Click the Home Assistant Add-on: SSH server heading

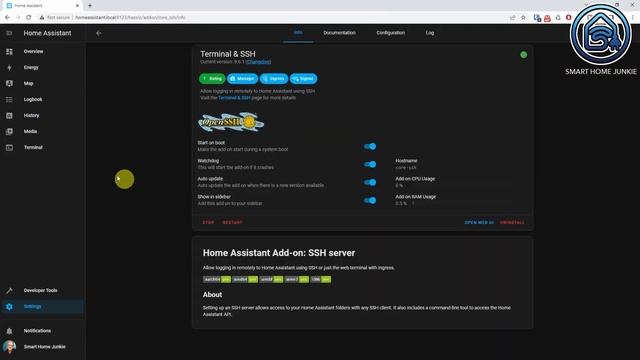[279, 253]
